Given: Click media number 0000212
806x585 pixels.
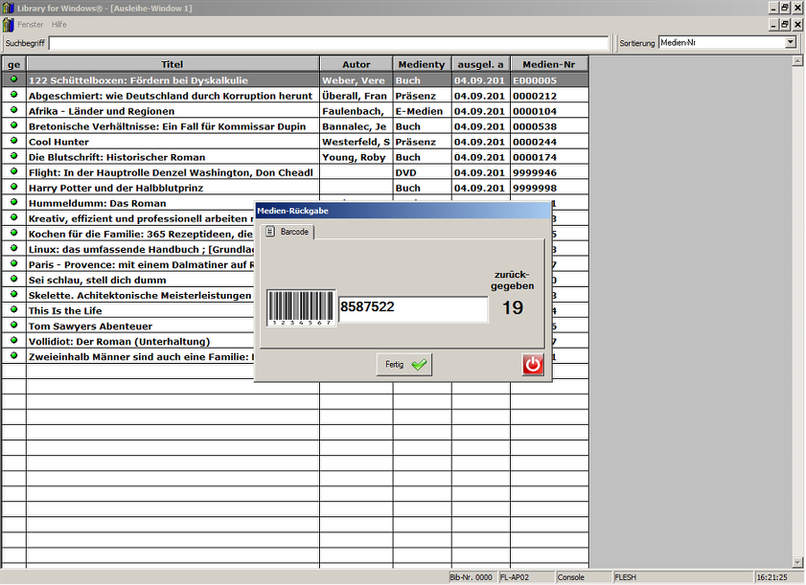Looking at the screenshot, I should 549,96.
